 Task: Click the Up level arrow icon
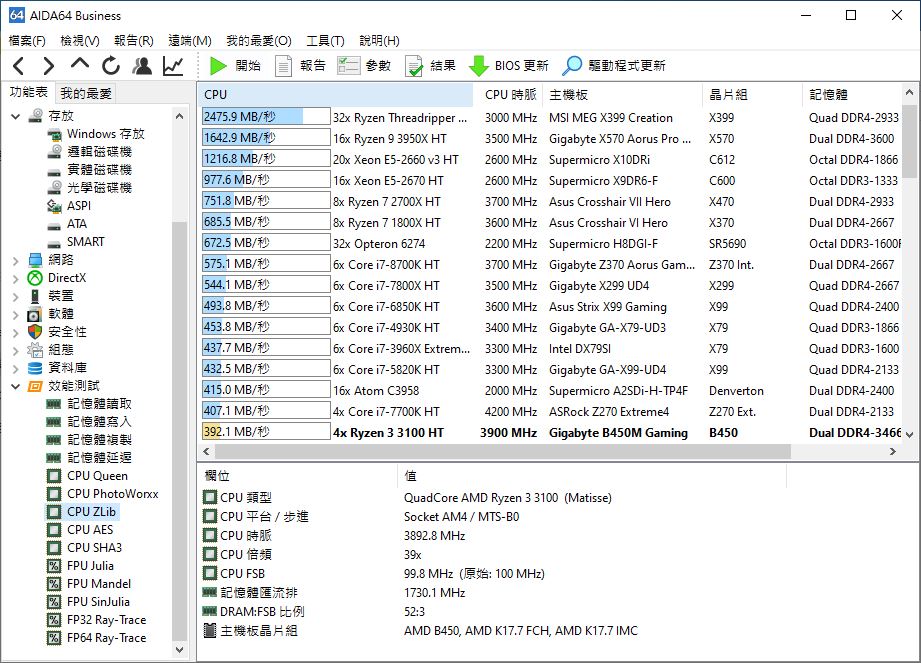(80, 65)
